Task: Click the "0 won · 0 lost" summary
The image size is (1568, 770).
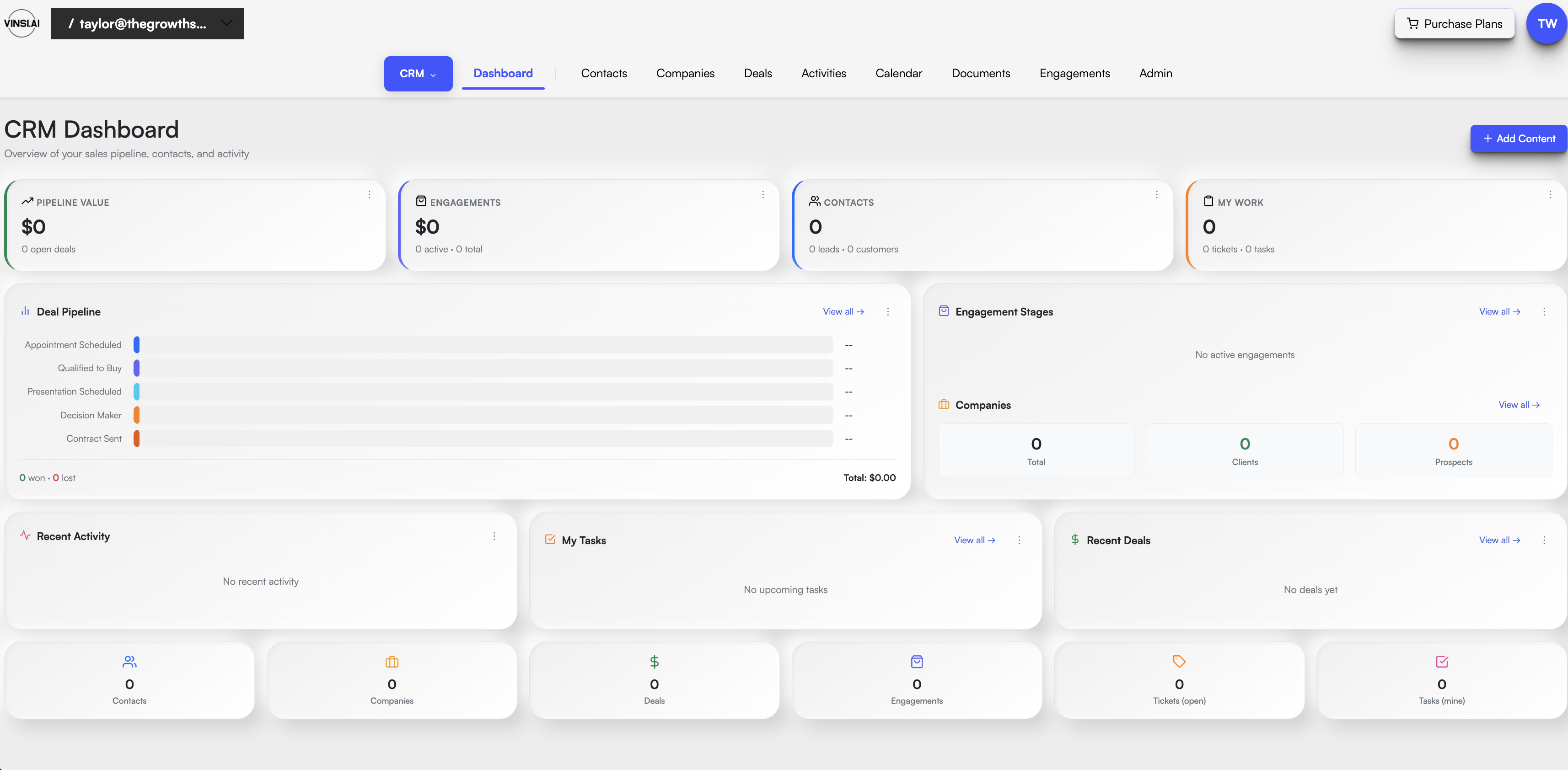Action: coord(48,478)
